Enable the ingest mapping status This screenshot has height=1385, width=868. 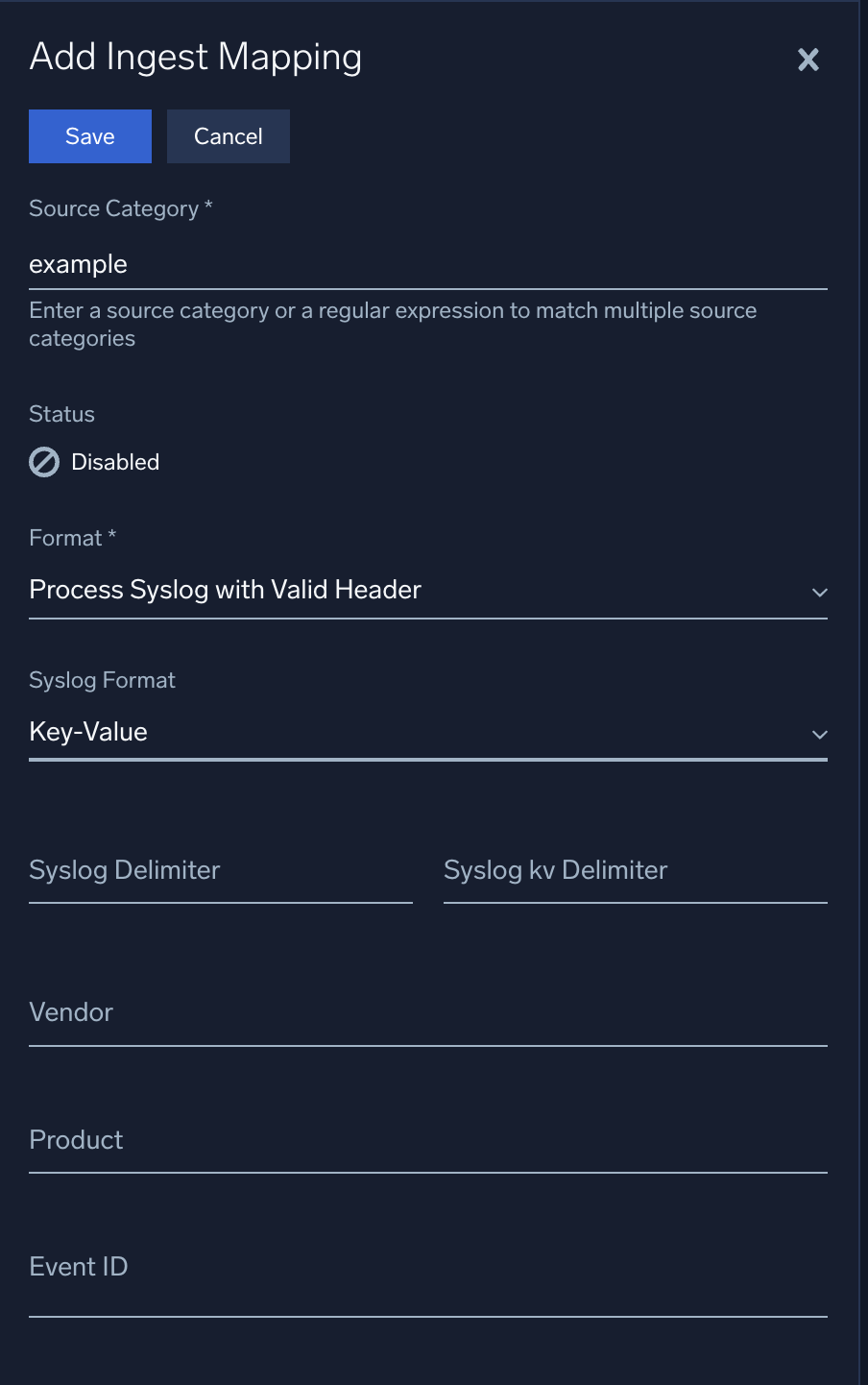pos(43,462)
